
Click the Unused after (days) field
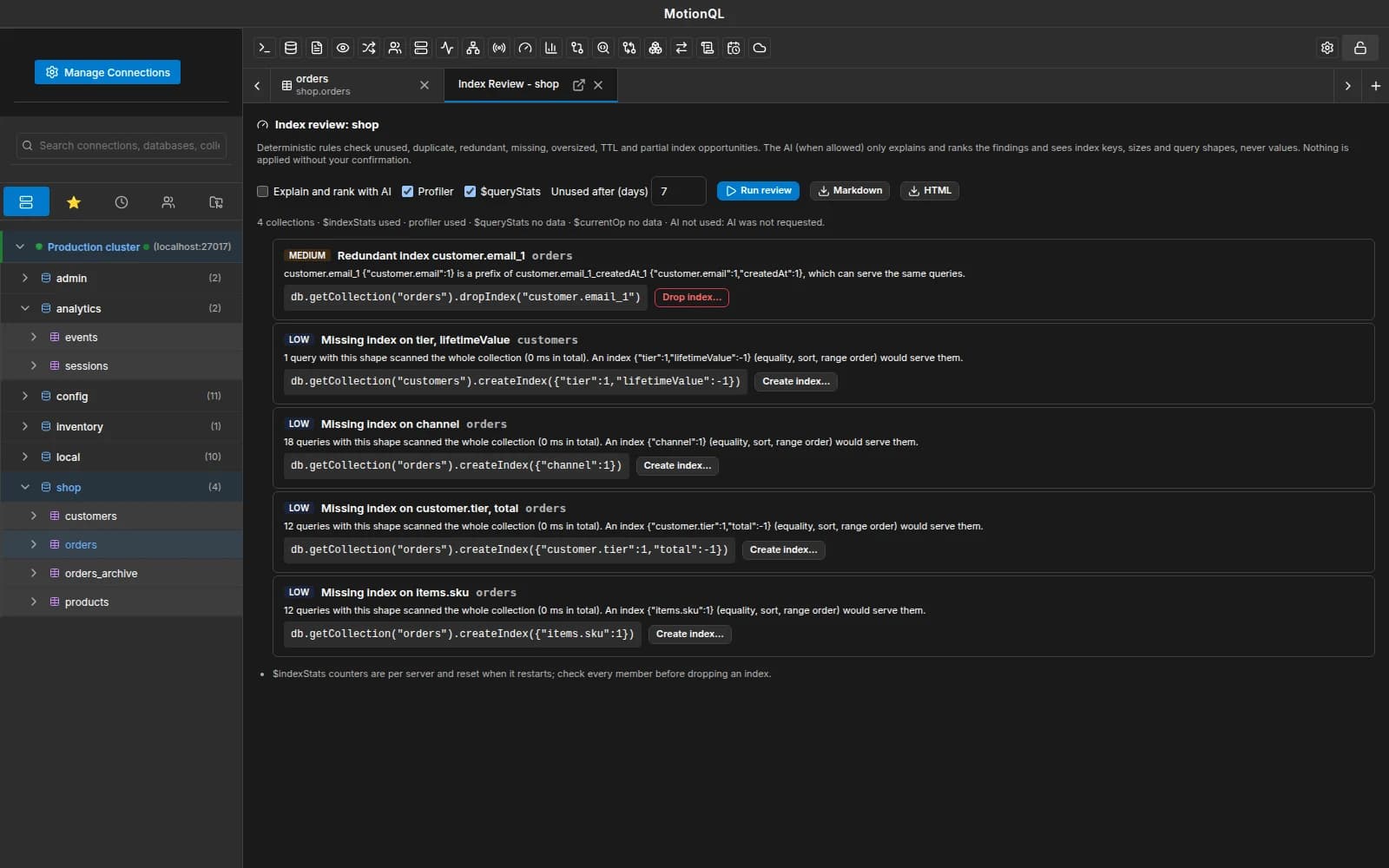pyautogui.click(x=679, y=191)
